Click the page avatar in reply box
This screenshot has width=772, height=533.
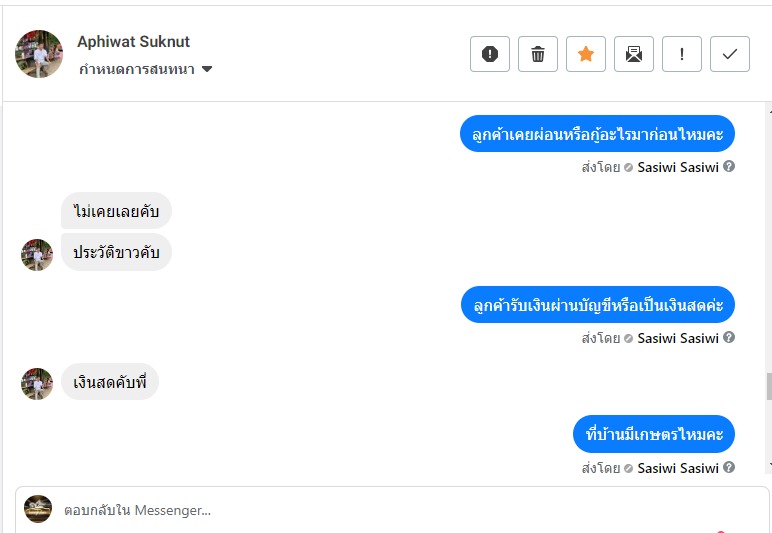tap(38, 509)
